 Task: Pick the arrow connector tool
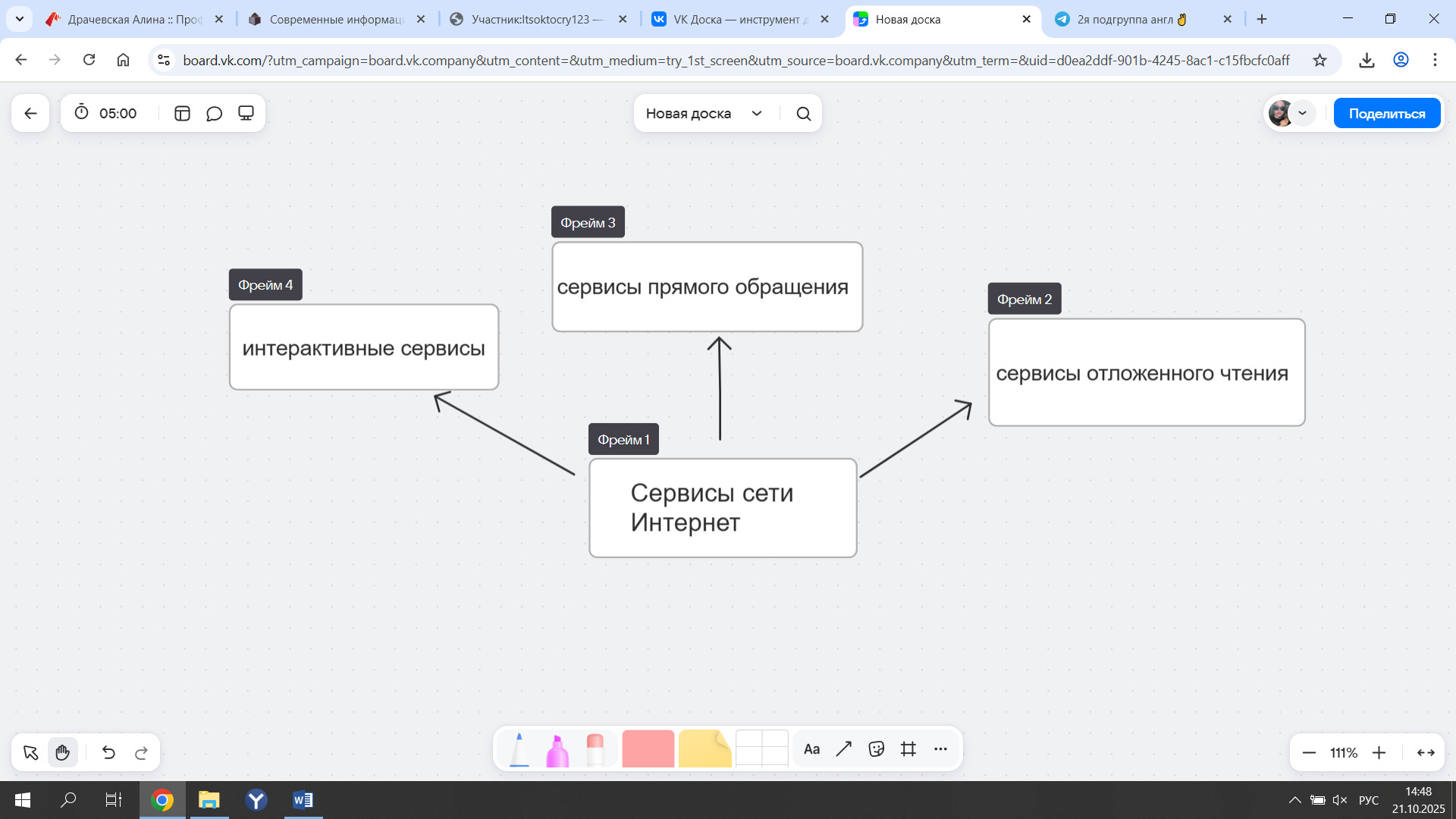coord(844,749)
